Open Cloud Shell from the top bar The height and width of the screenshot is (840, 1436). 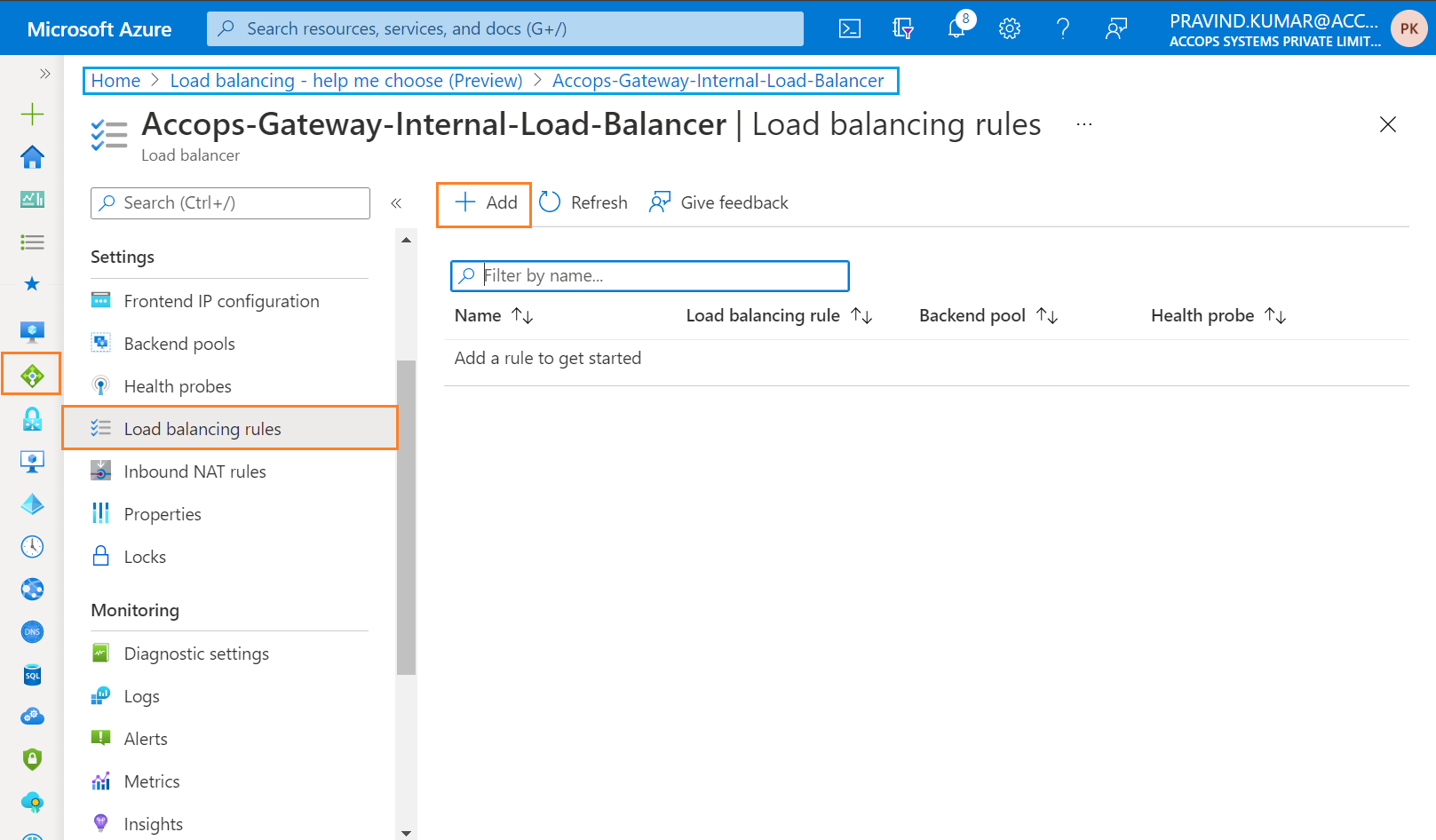tap(850, 28)
